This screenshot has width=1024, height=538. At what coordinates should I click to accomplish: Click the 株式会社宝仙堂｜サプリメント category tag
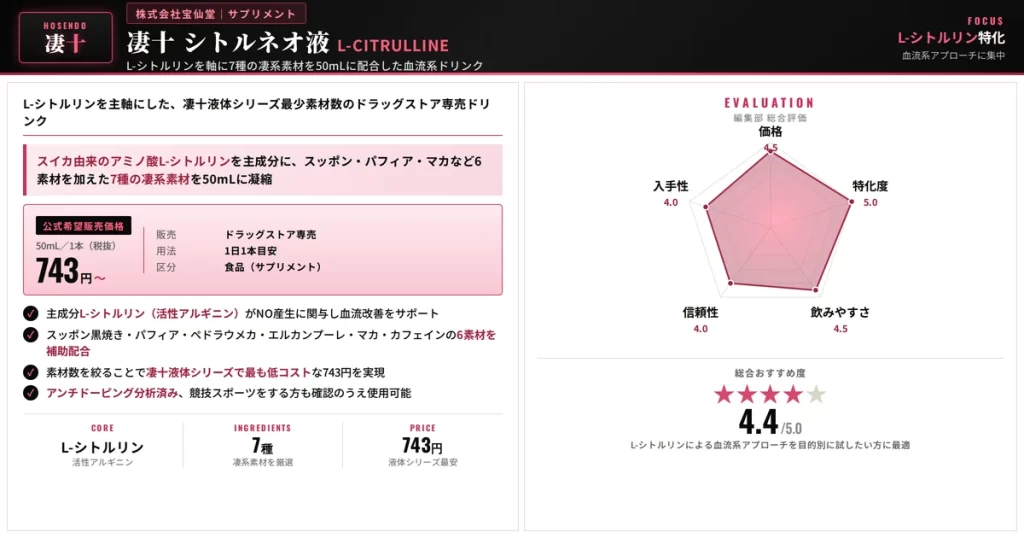(216, 14)
